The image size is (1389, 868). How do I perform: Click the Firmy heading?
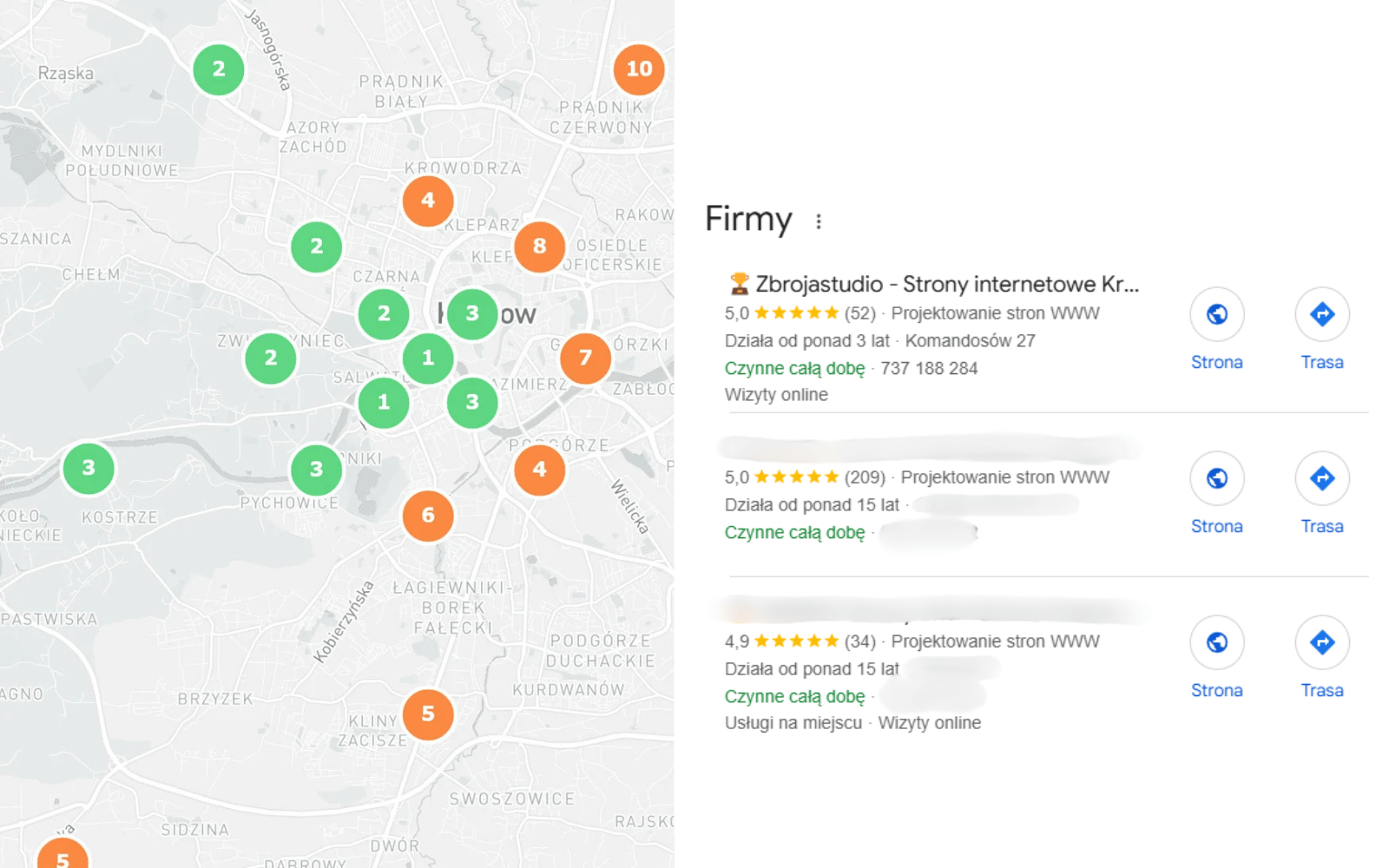pyautogui.click(x=748, y=219)
